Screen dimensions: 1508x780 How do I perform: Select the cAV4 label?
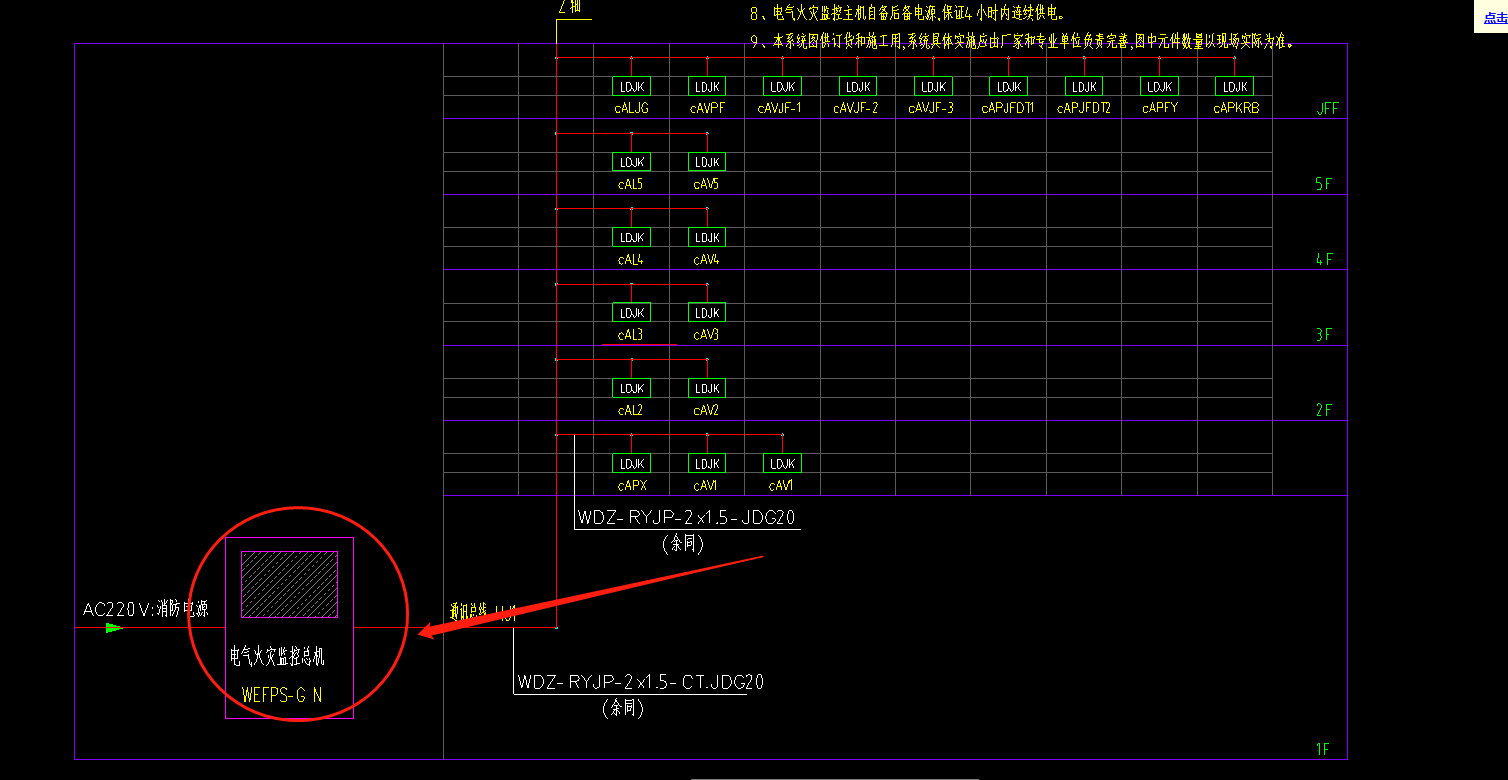coord(706,259)
